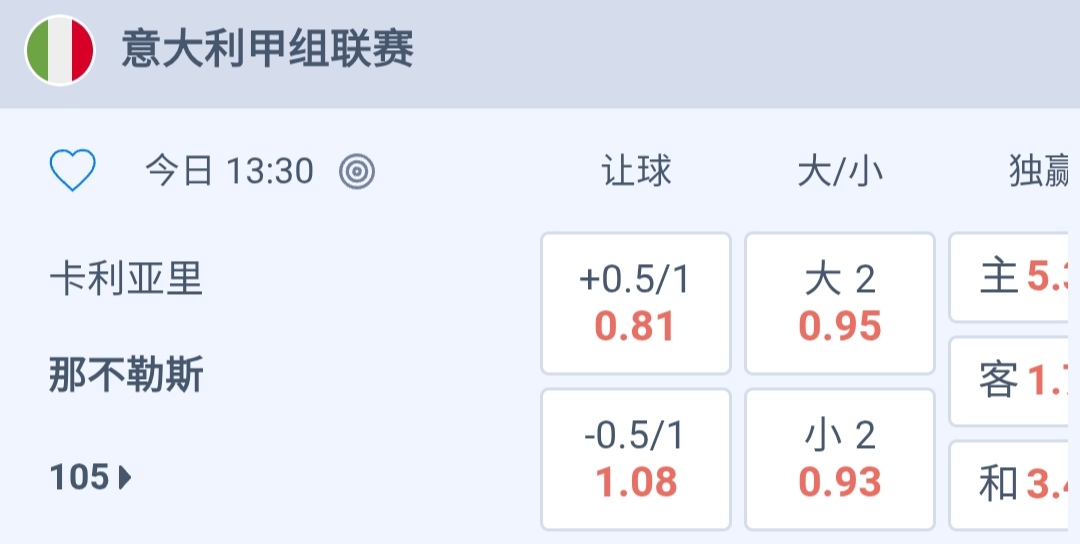
Task: Choose the 客 away win odds
Action: [x=1012, y=381]
